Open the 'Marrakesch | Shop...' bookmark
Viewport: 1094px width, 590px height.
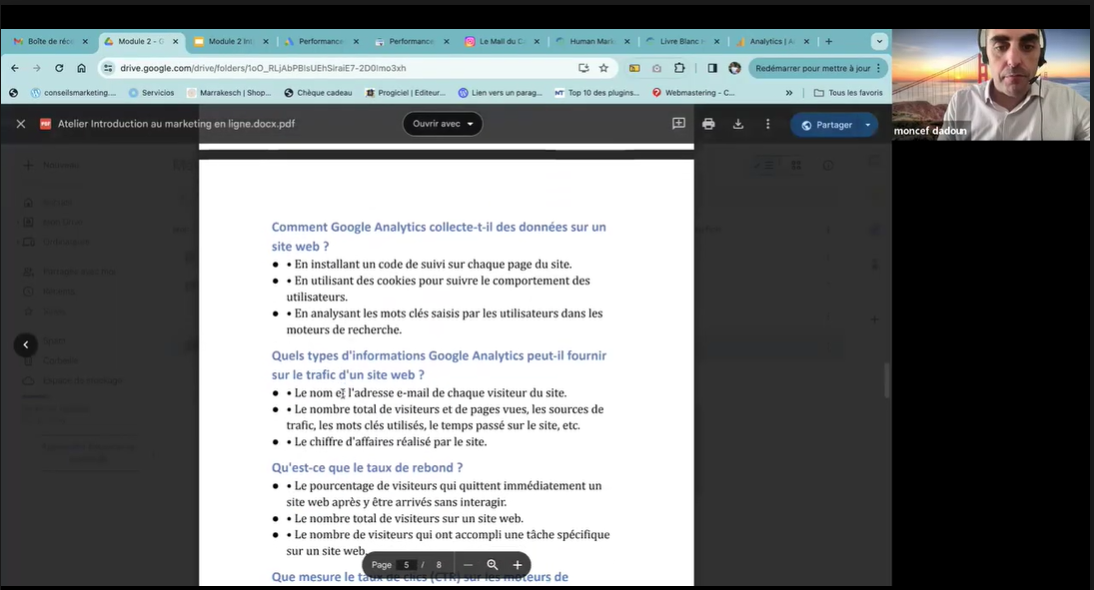click(x=229, y=93)
